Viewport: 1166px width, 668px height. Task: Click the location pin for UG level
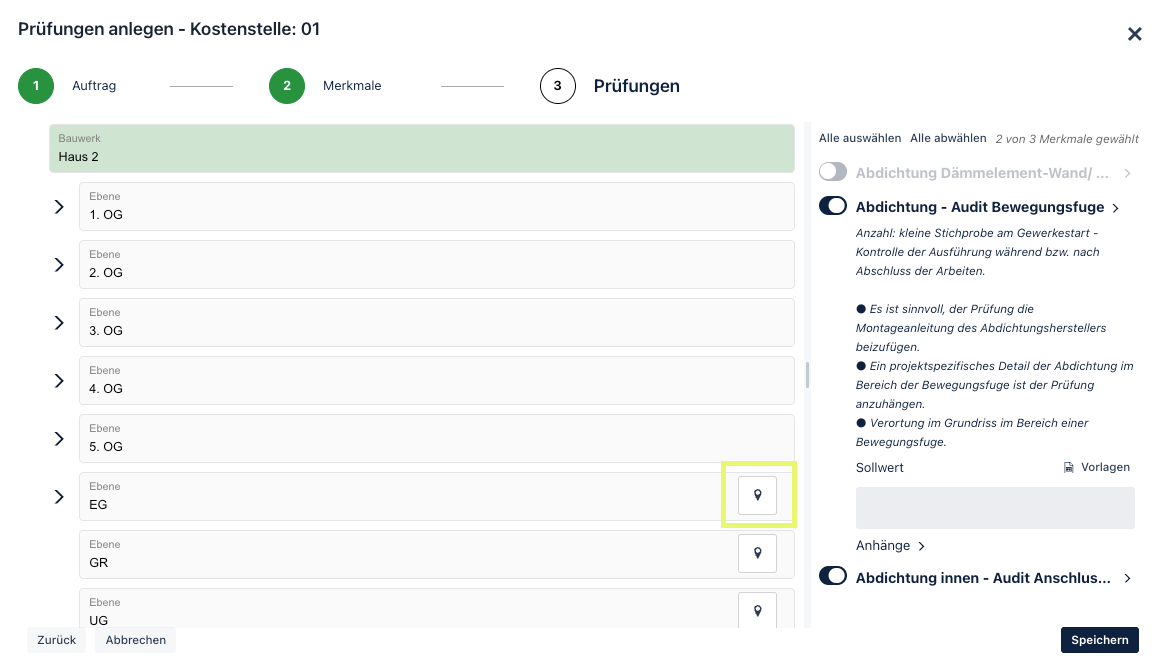(x=757, y=611)
